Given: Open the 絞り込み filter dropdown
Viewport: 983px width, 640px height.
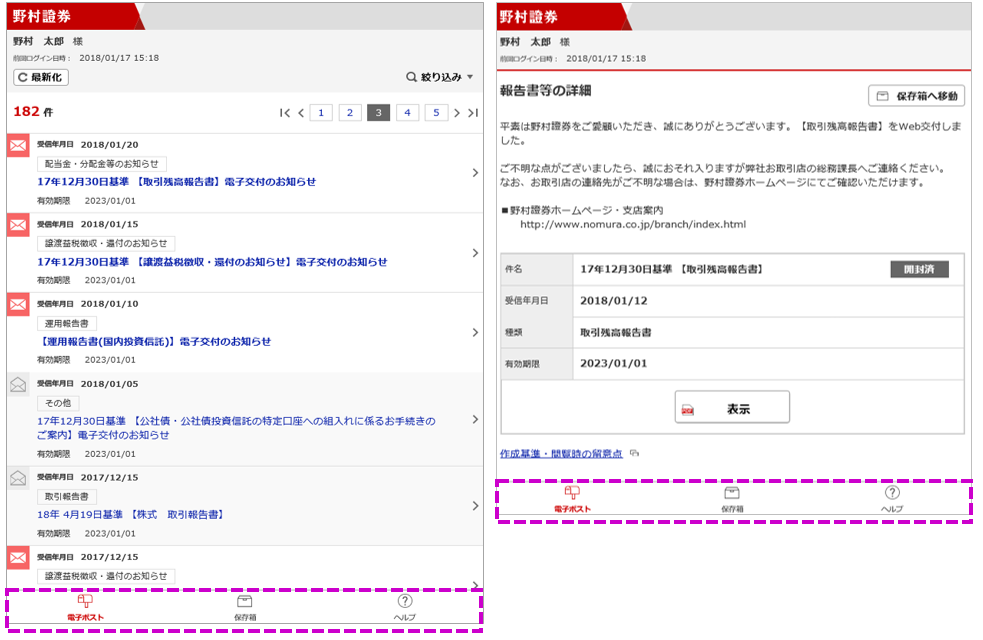Looking at the screenshot, I should [x=439, y=77].
